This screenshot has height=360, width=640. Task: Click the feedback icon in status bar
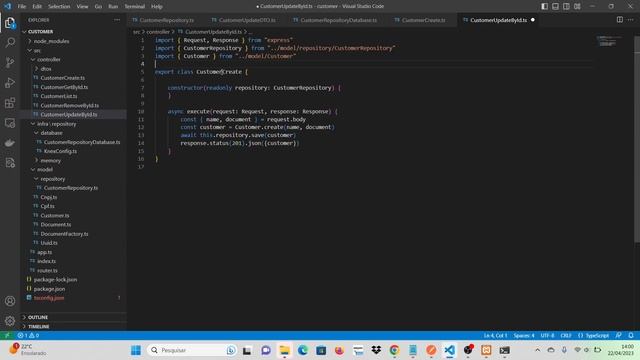(619, 336)
